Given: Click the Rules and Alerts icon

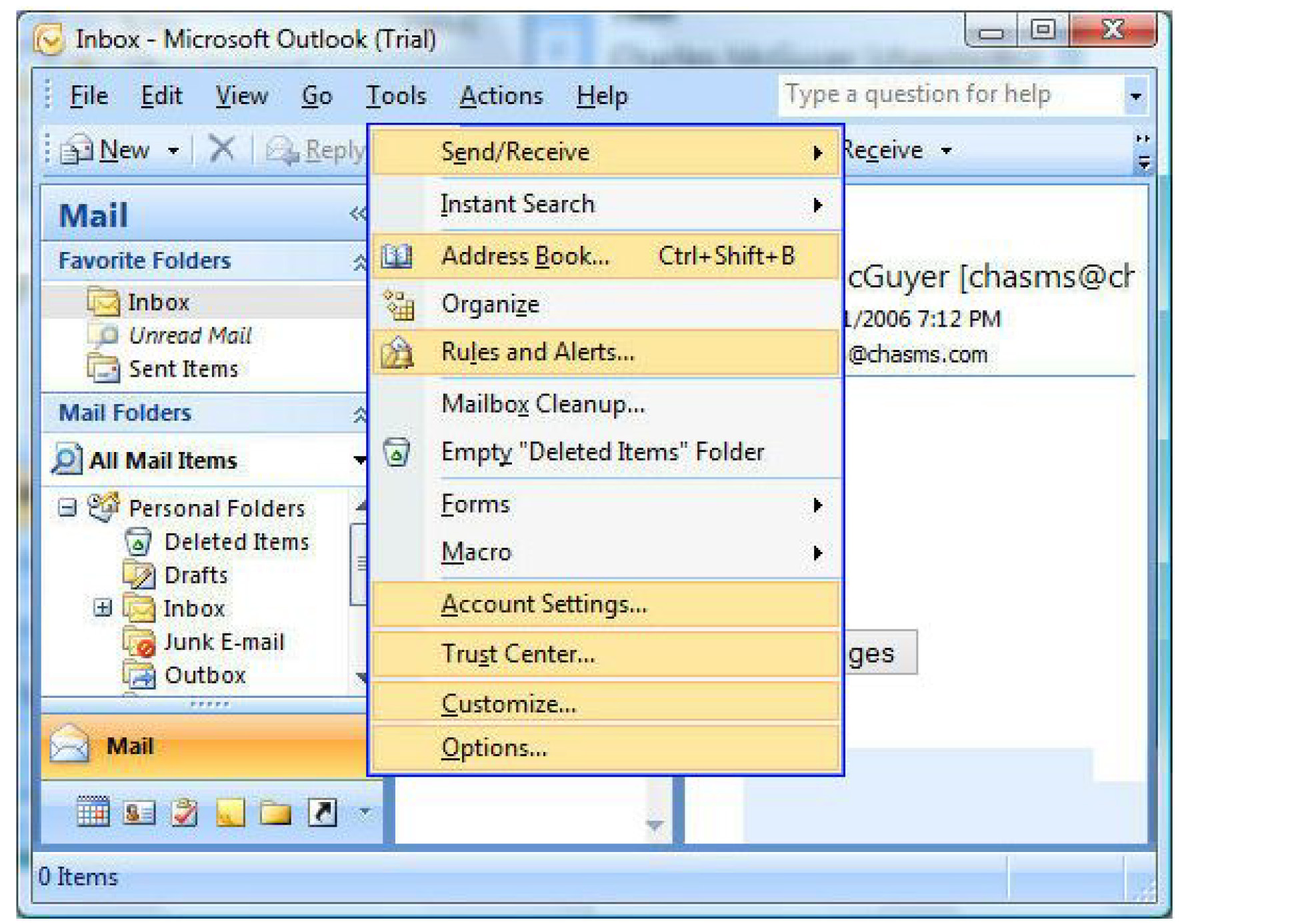Looking at the screenshot, I should pyautogui.click(x=397, y=353).
